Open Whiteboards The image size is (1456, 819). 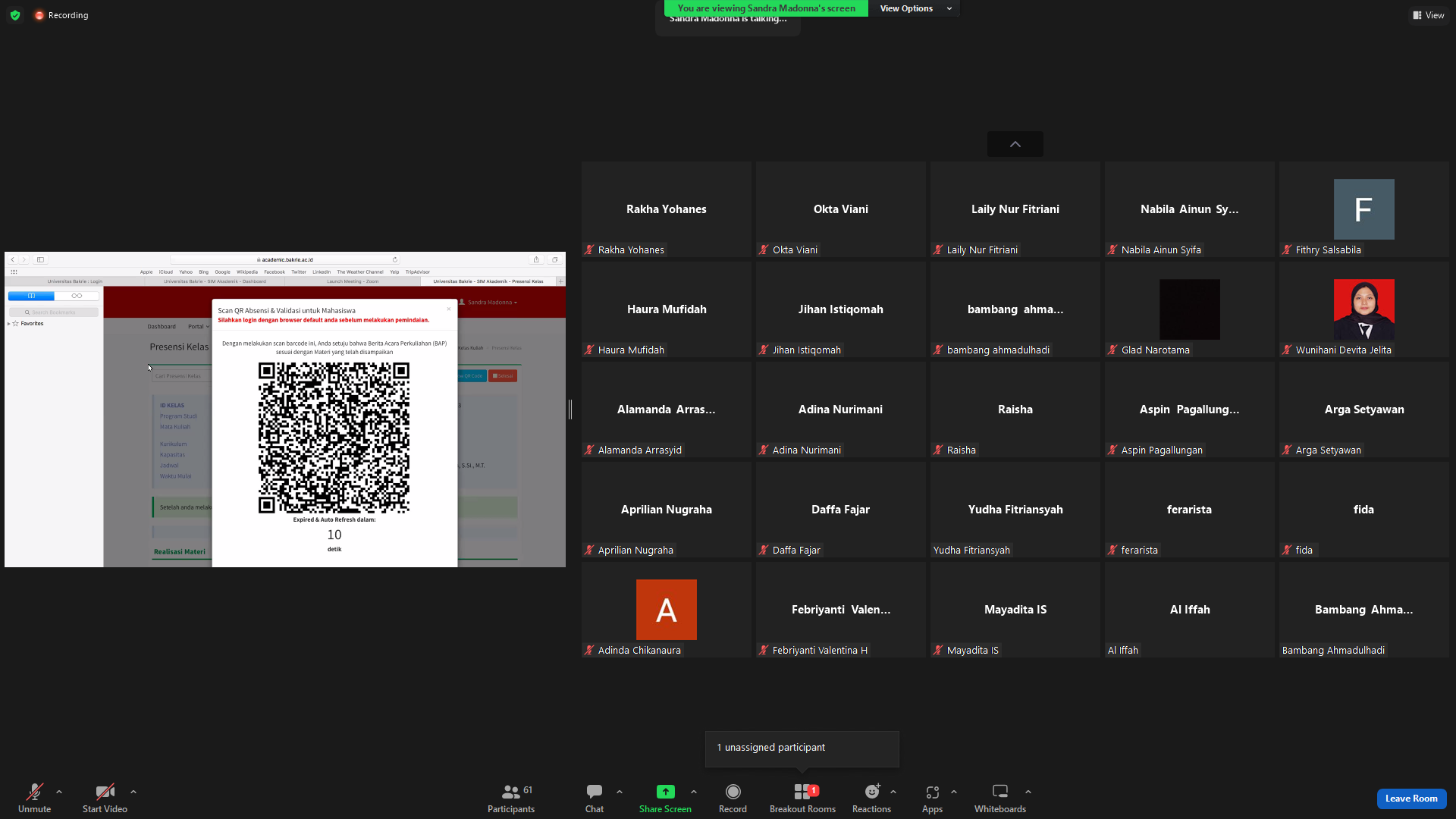pyautogui.click(x=1000, y=798)
